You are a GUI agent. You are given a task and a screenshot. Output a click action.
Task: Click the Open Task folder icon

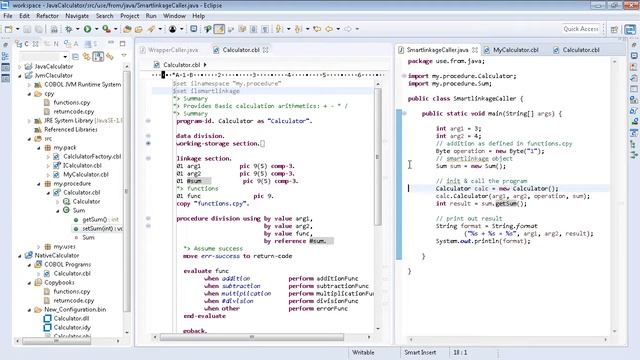tap(139, 29)
